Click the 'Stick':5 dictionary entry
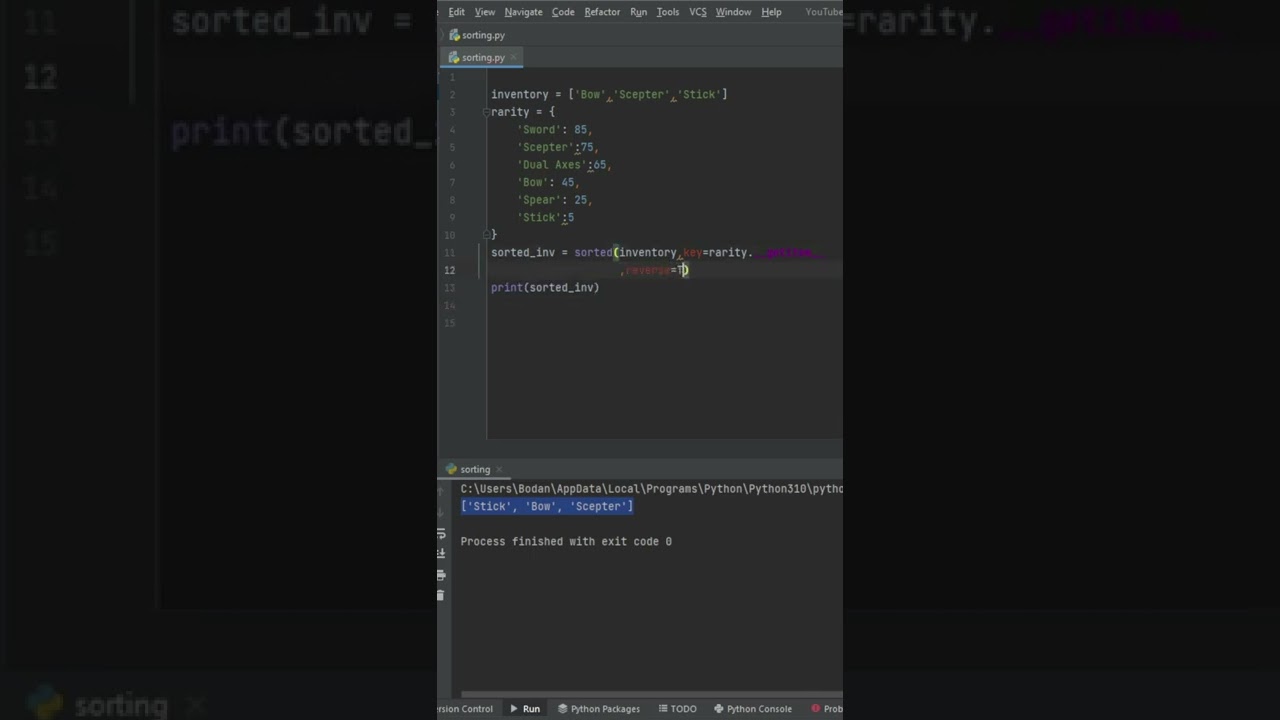This screenshot has height=720, width=1280. pos(546,217)
